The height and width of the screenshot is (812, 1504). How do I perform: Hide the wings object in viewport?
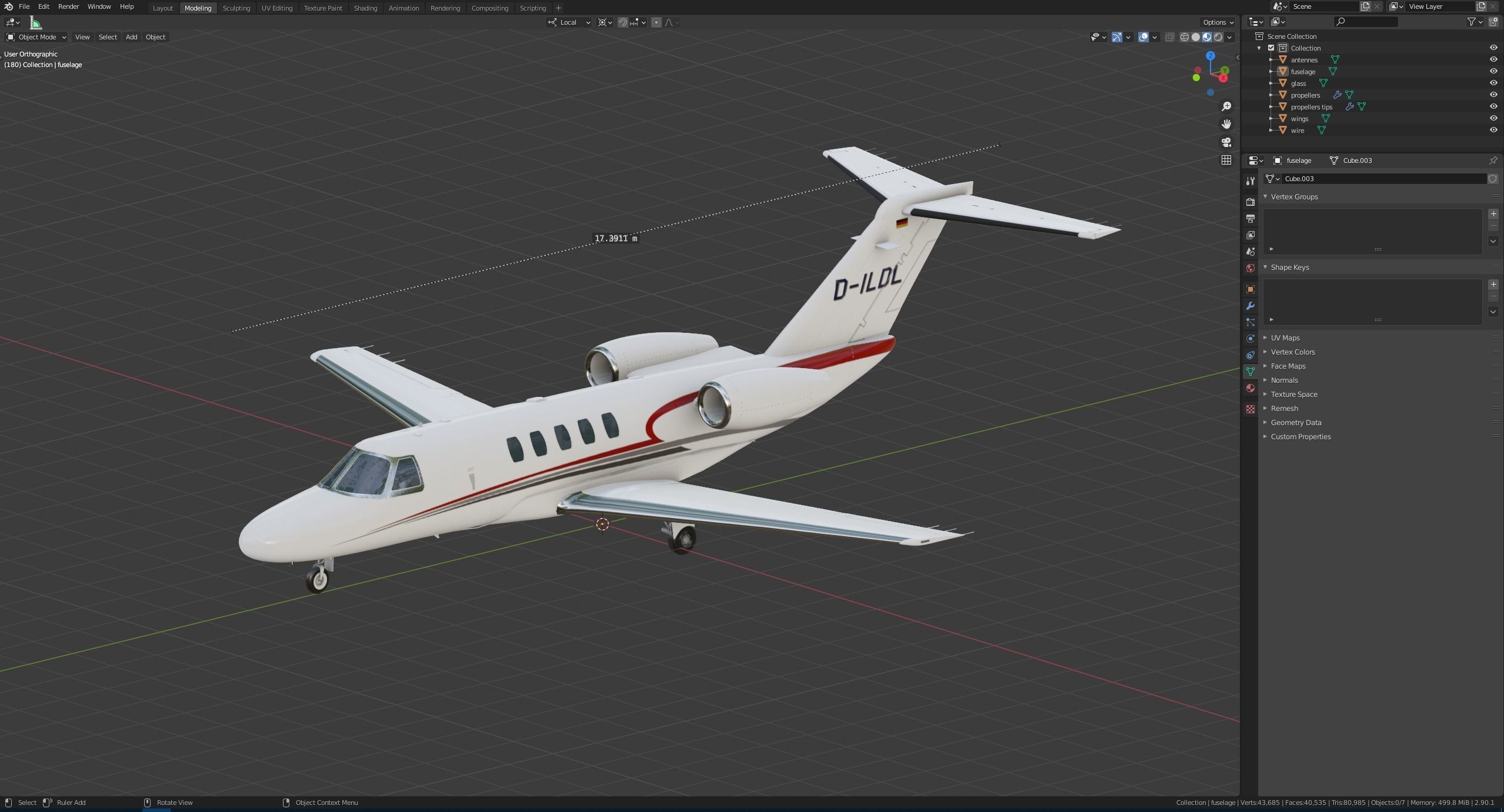1493,118
